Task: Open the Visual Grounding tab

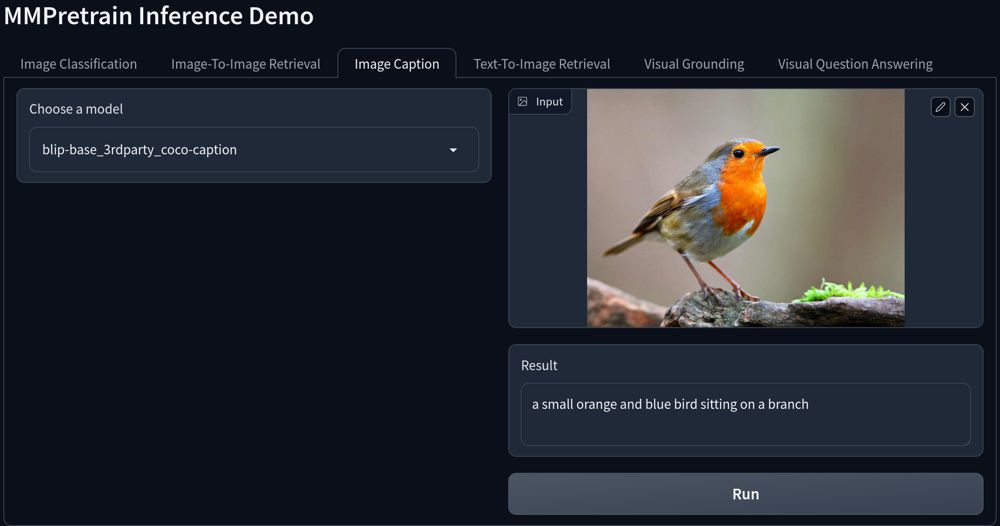Action: [x=694, y=64]
